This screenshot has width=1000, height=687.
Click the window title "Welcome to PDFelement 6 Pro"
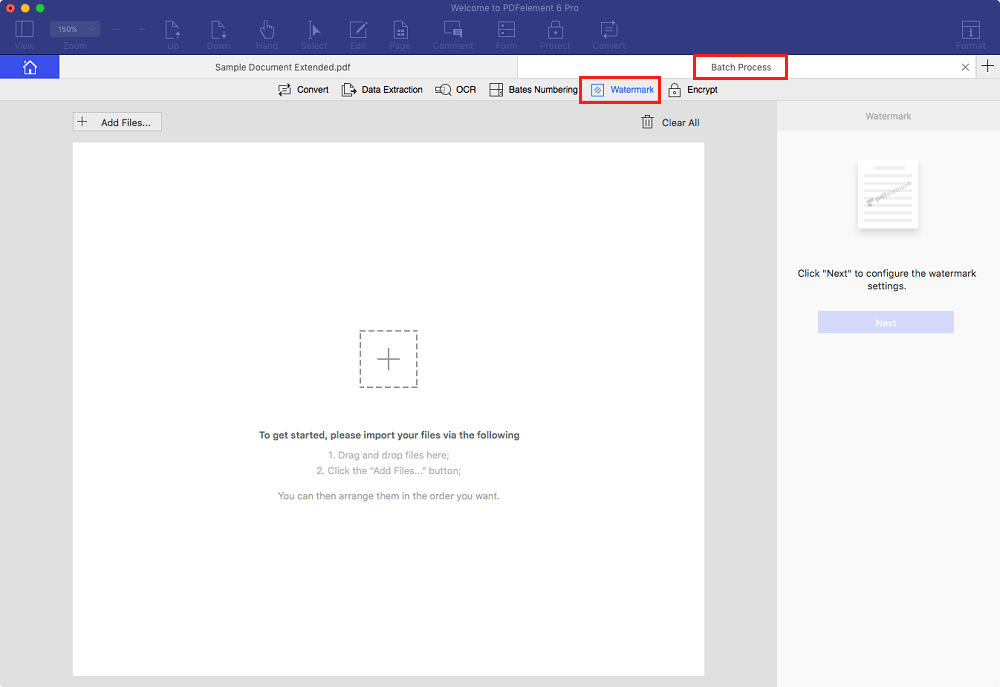tap(515, 8)
